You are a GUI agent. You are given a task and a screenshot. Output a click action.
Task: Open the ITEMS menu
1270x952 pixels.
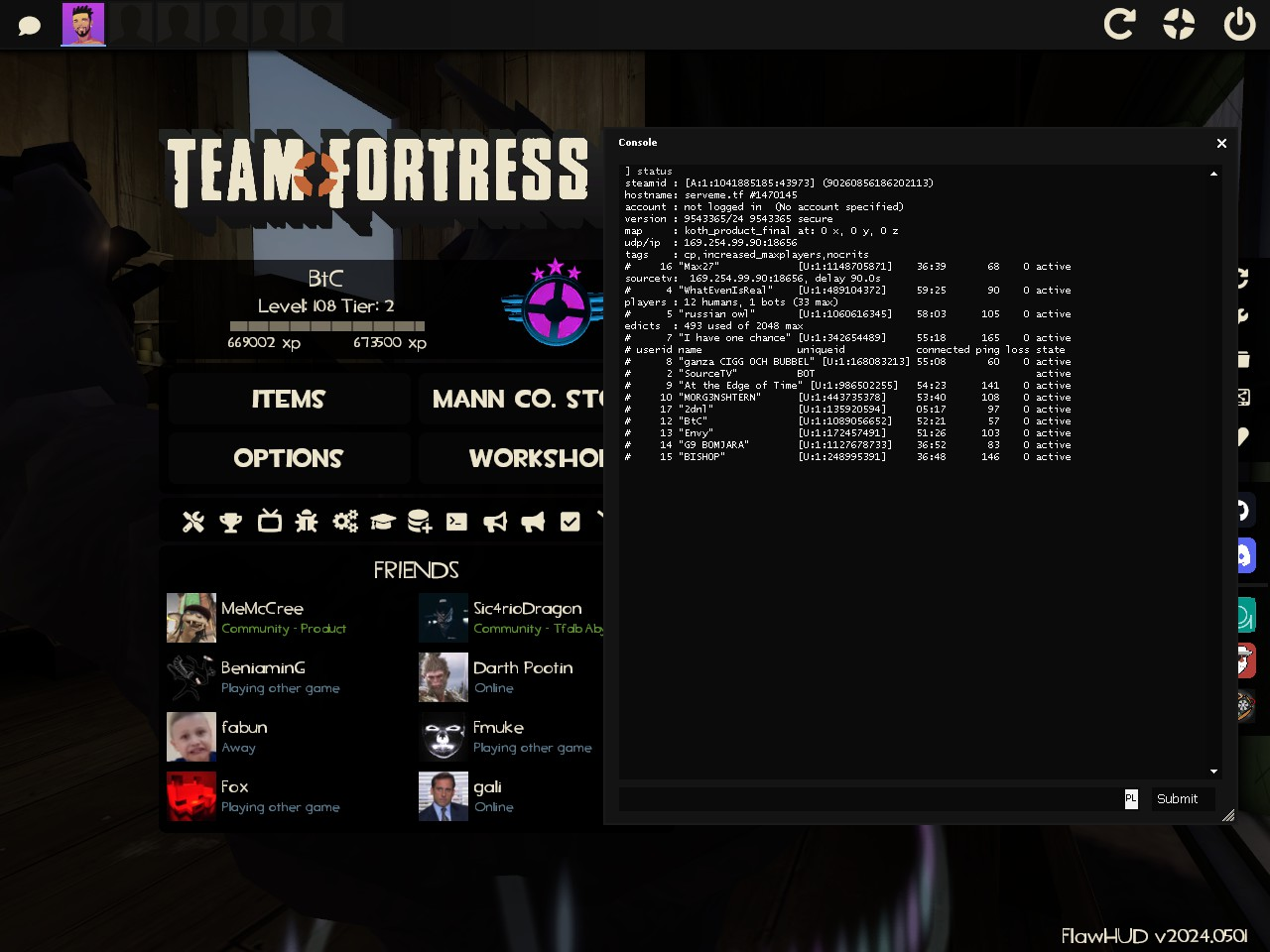click(x=289, y=399)
